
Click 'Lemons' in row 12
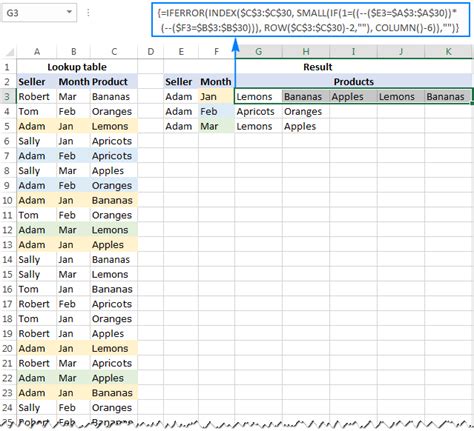(x=110, y=230)
